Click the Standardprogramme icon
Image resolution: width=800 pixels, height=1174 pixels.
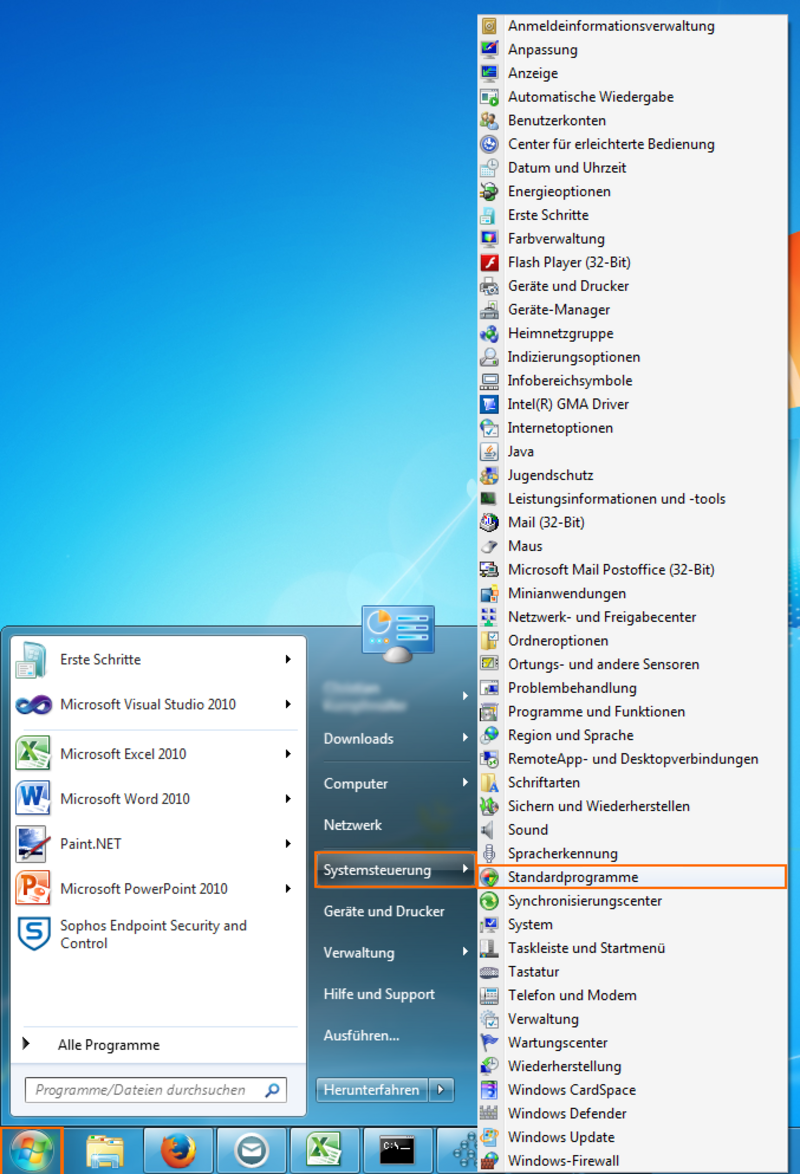(x=489, y=877)
